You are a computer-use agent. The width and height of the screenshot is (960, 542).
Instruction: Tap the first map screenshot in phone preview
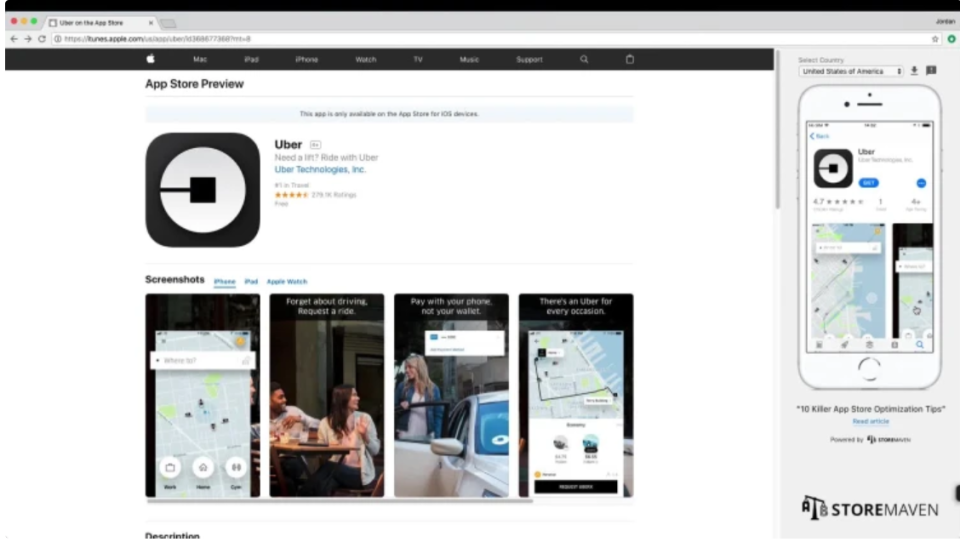click(x=848, y=280)
